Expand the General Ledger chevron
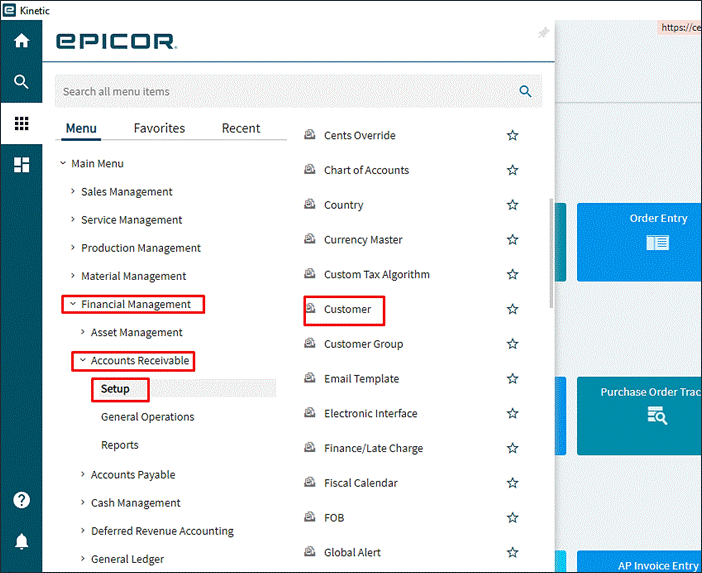The height and width of the screenshot is (573, 702). click(82, 559)
